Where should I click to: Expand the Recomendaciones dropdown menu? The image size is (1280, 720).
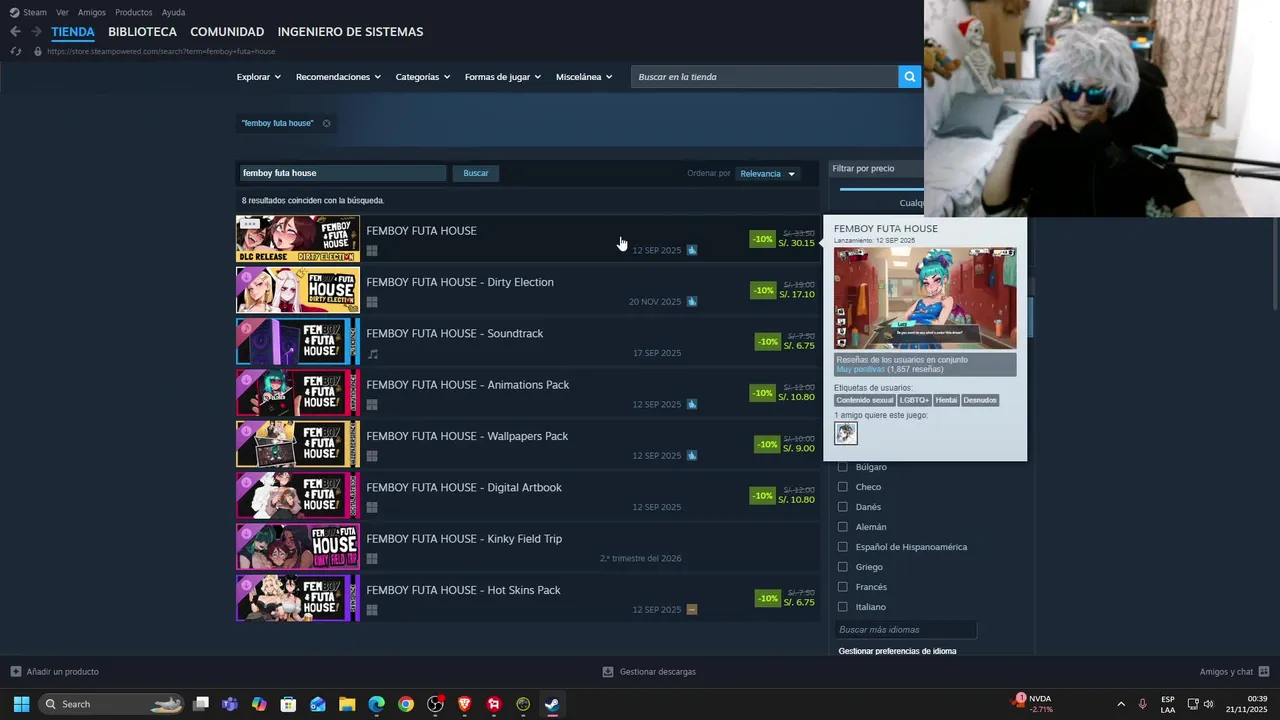(338, 77)
